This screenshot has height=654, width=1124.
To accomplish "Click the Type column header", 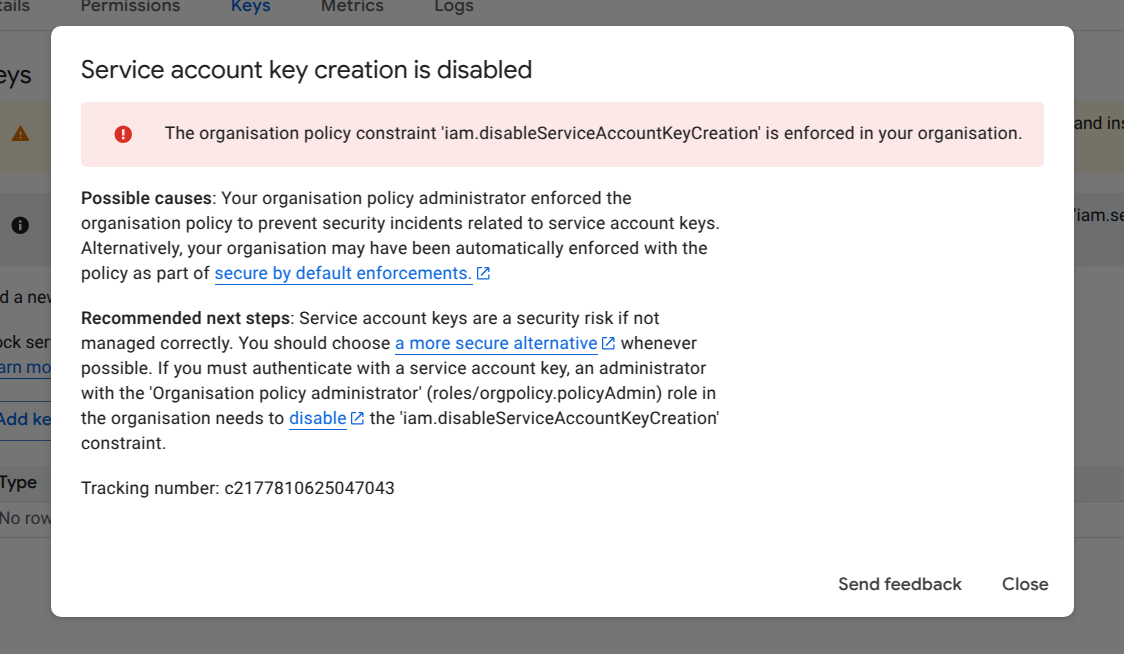I will (x=18, y=482).
